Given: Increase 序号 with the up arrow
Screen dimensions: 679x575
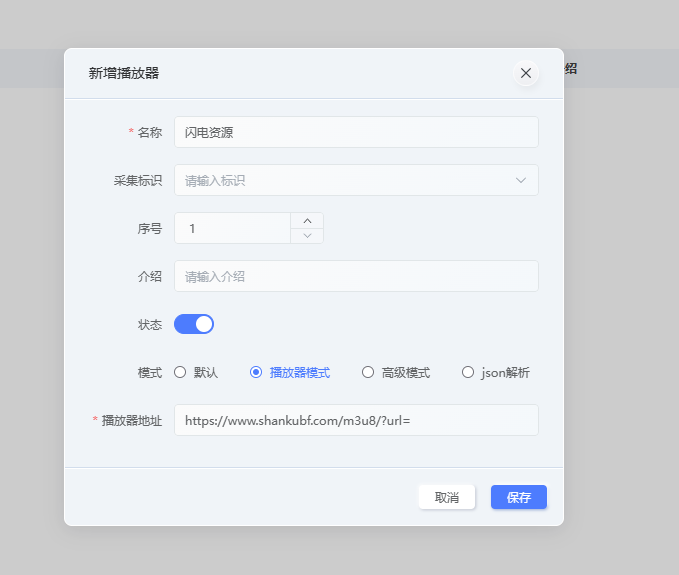Looking at the screenshot, I should pyautogui.click(x=307, y=221).
